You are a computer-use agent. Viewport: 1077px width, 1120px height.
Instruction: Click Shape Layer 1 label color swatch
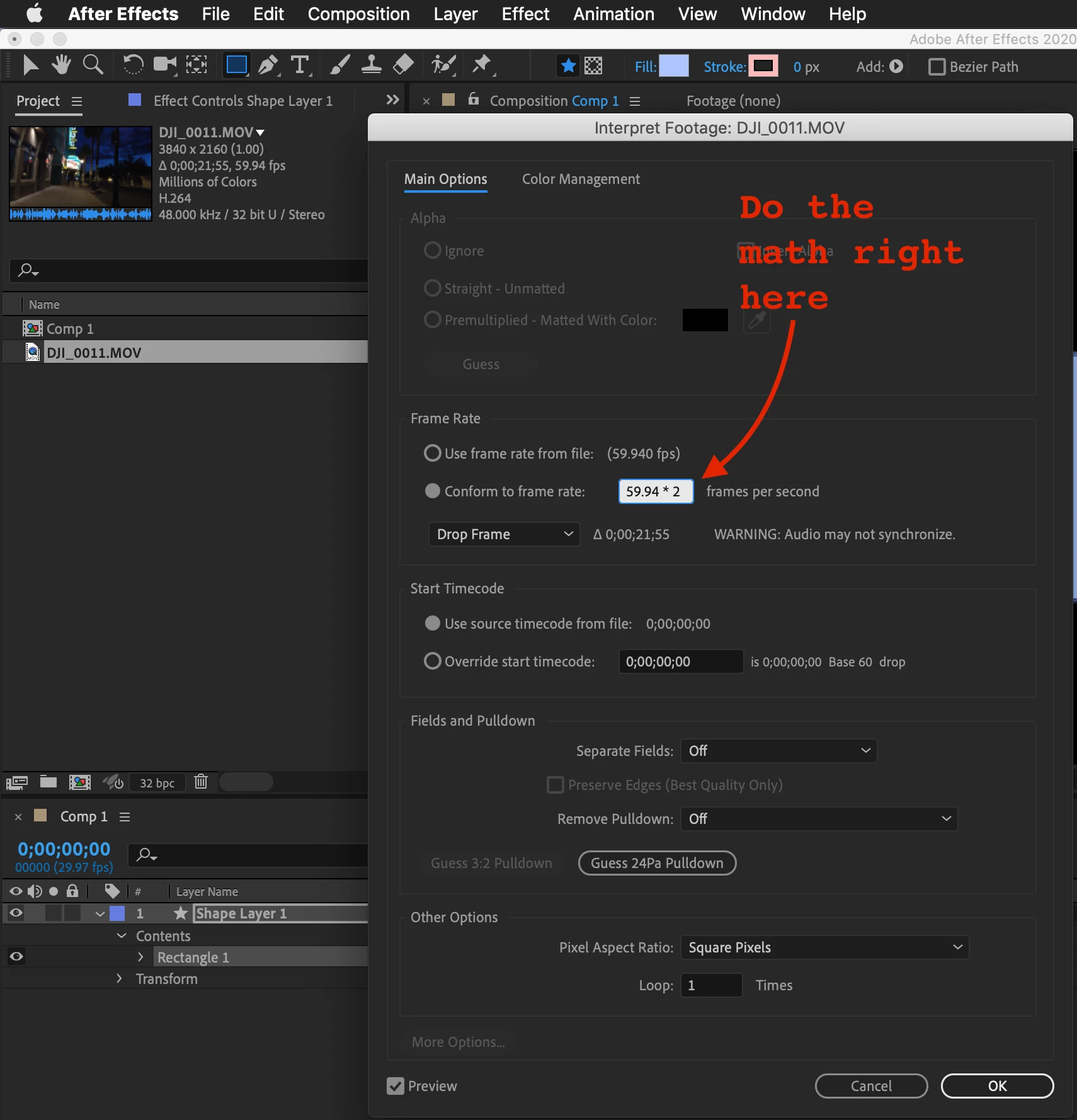point(117,913)
